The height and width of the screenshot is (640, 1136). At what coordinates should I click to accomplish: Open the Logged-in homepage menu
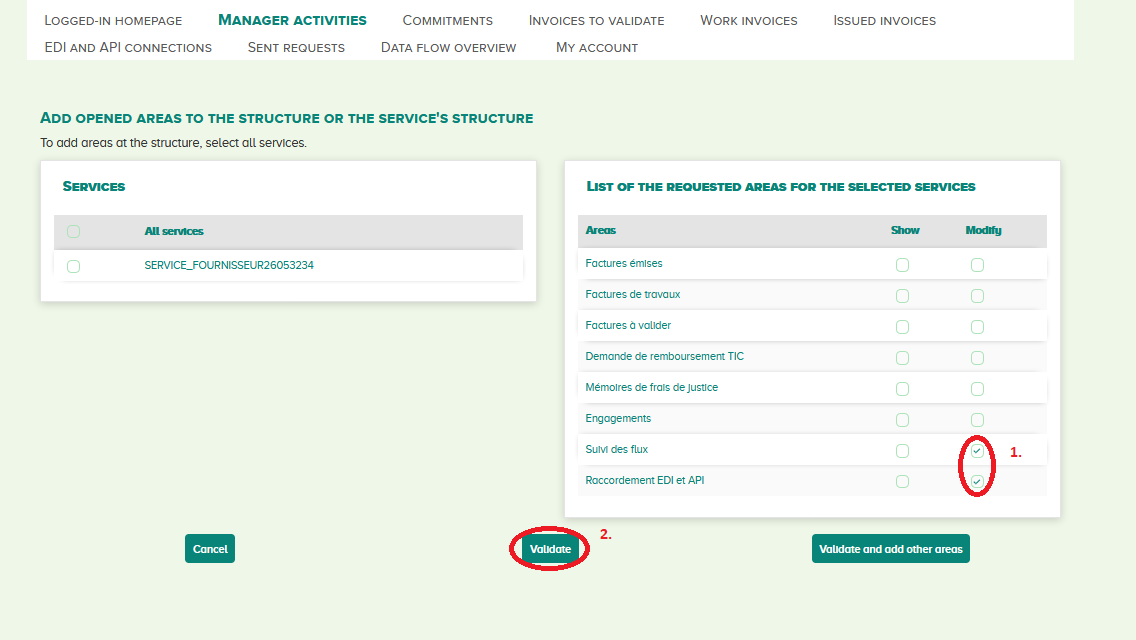tap(113, 20)
